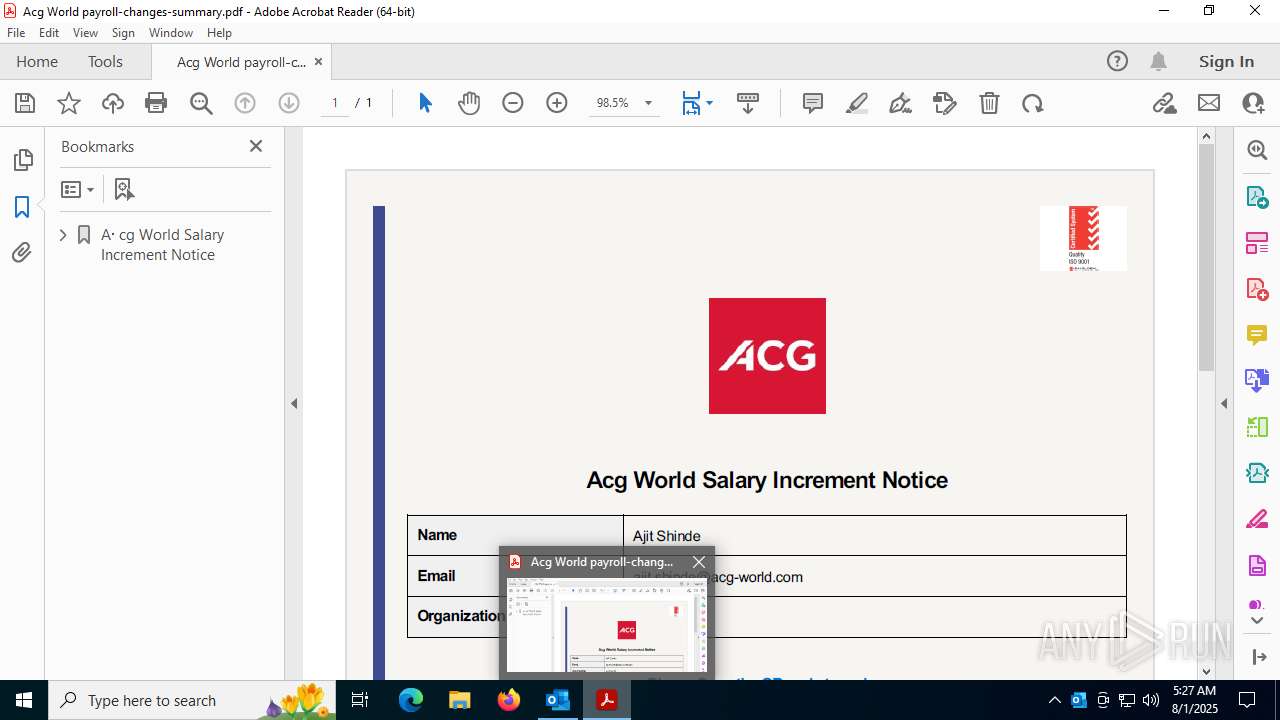Open the File menu

tap(16, 33)
